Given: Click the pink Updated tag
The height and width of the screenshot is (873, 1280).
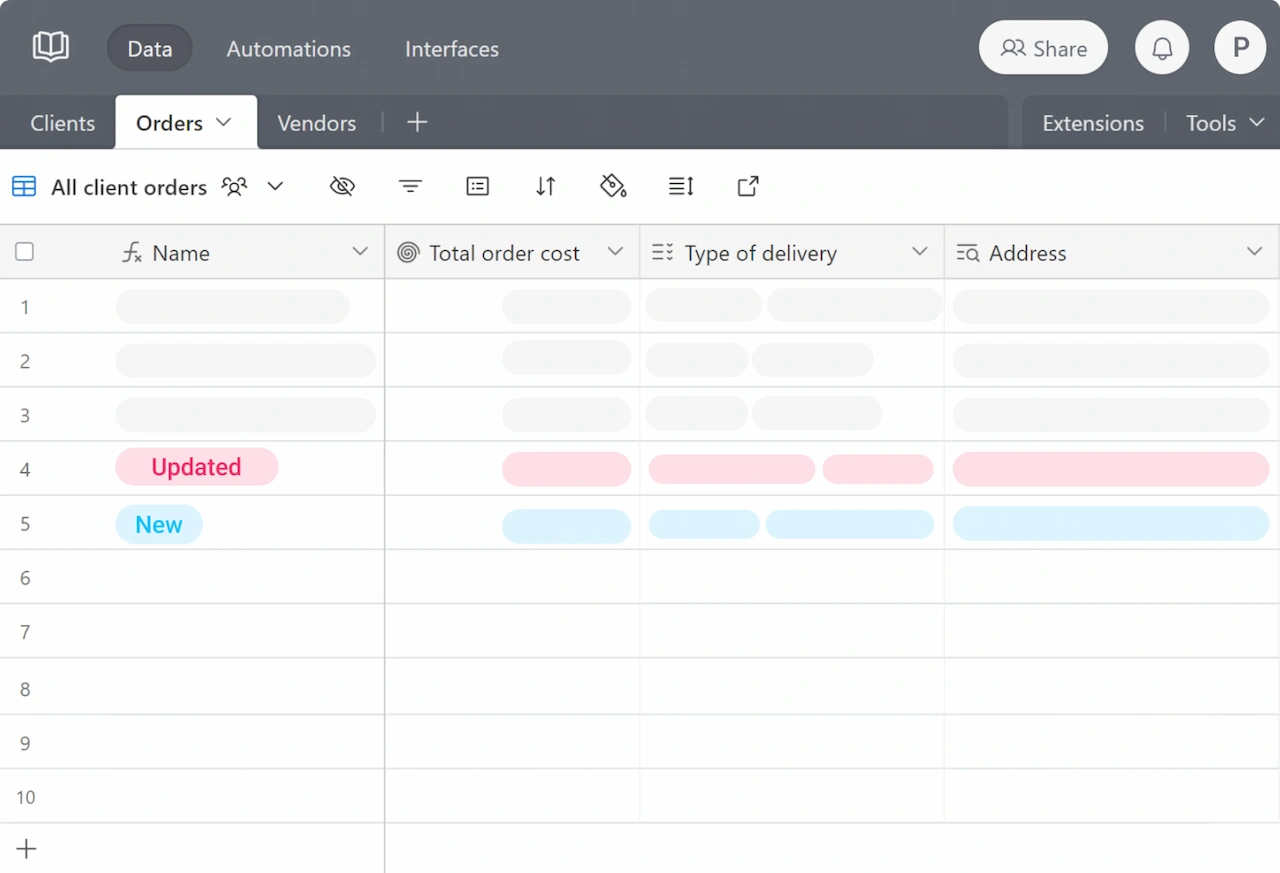Looking at the screenshot, I should (x=196, y=467).
